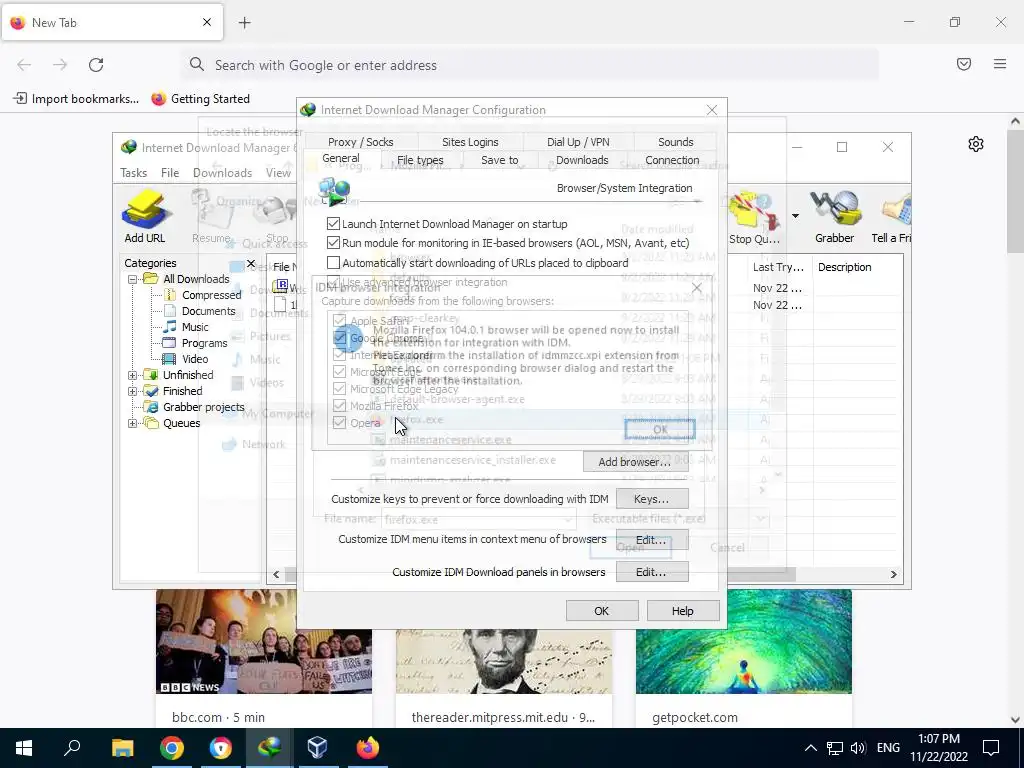Confirm the configuration with OK button
The image size is (1024, 768).
[601, 611]
